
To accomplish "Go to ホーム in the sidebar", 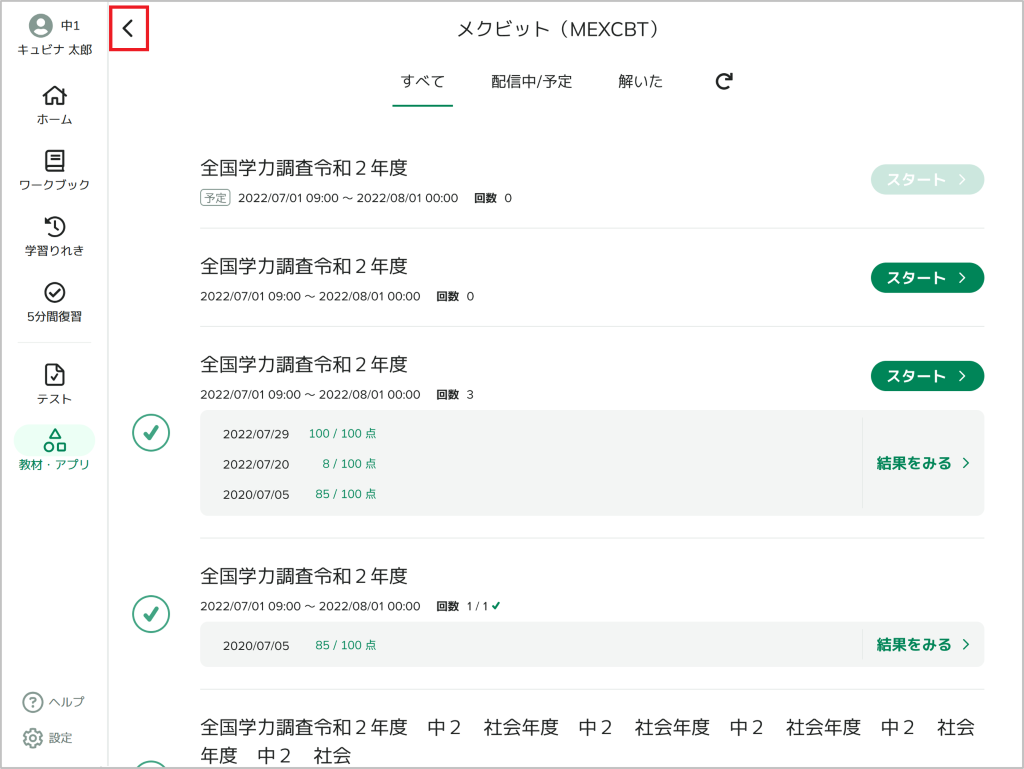I will coord(54,105).
